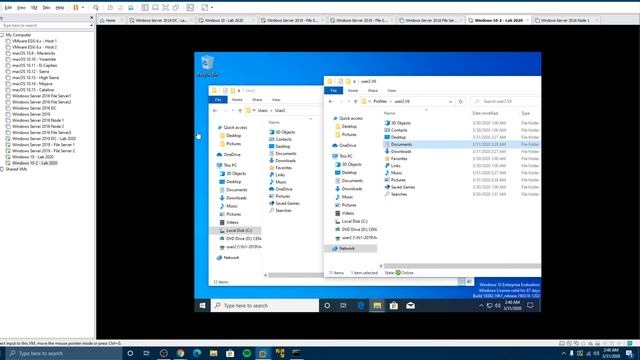Open File tab in the User2 Explorer window
Screen dimensions: 640x360
click(218, 100)
